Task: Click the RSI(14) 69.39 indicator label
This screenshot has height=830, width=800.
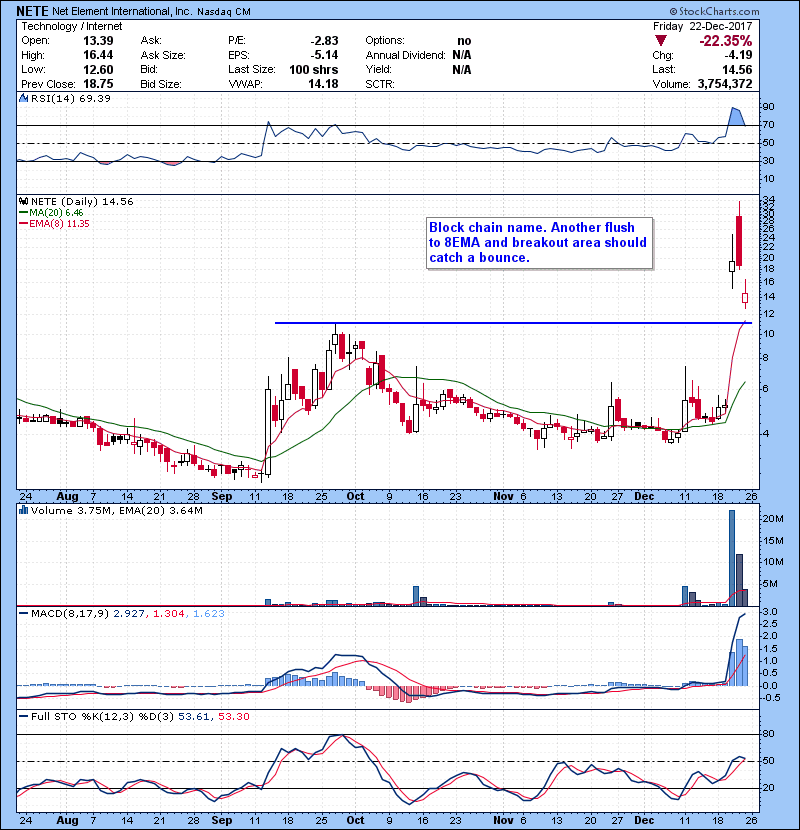Action: pos(71,98)
